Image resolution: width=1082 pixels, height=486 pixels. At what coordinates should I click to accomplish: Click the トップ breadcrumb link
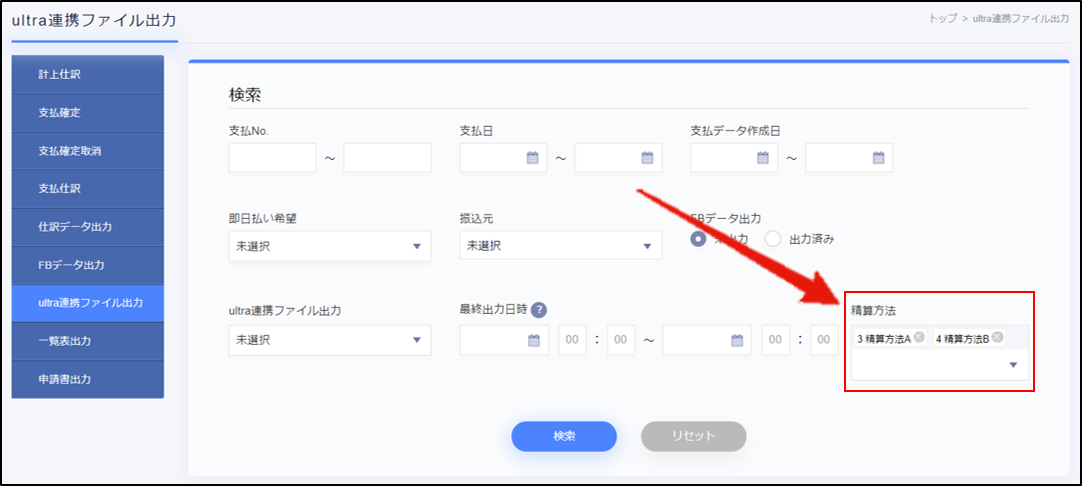pos(942,19)
